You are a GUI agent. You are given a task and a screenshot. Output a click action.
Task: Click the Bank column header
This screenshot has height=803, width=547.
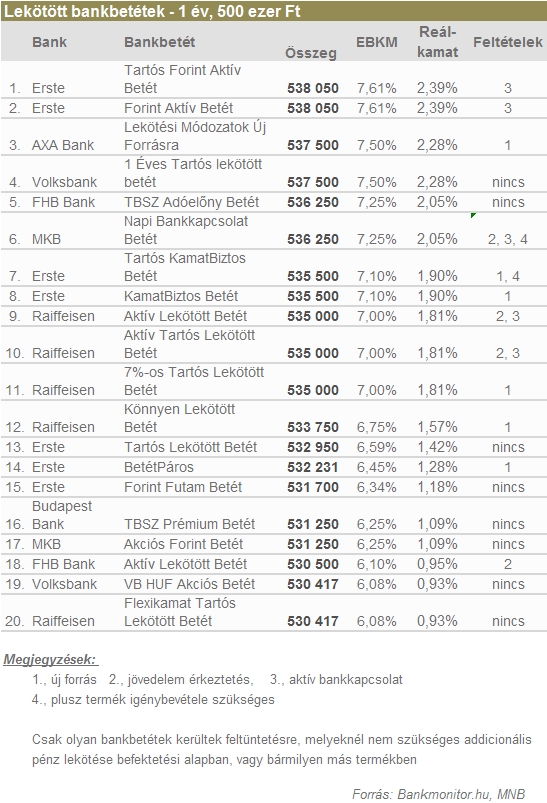tap(49, 42)
